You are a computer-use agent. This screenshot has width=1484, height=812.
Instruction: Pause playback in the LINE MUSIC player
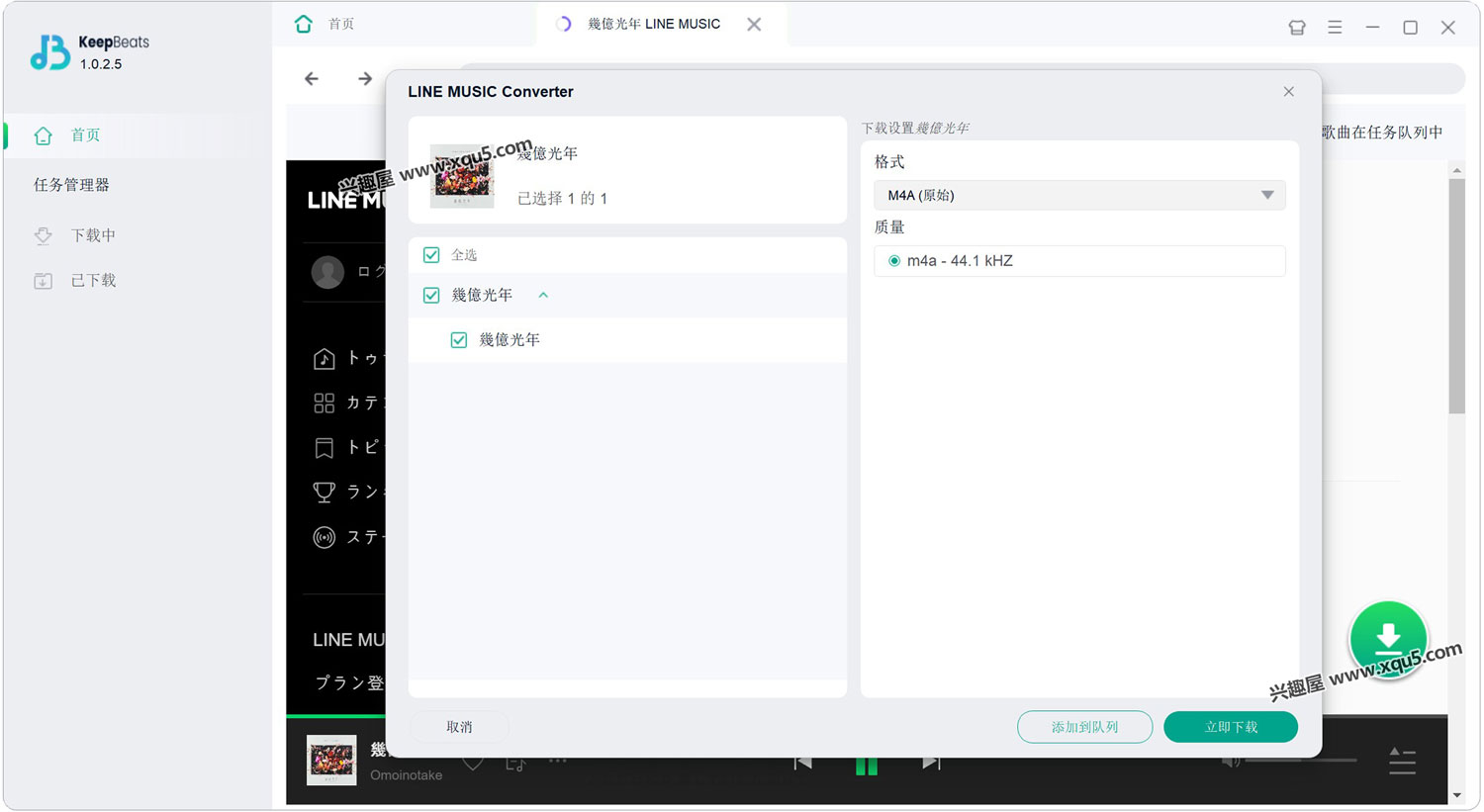(x=867, y=765)
